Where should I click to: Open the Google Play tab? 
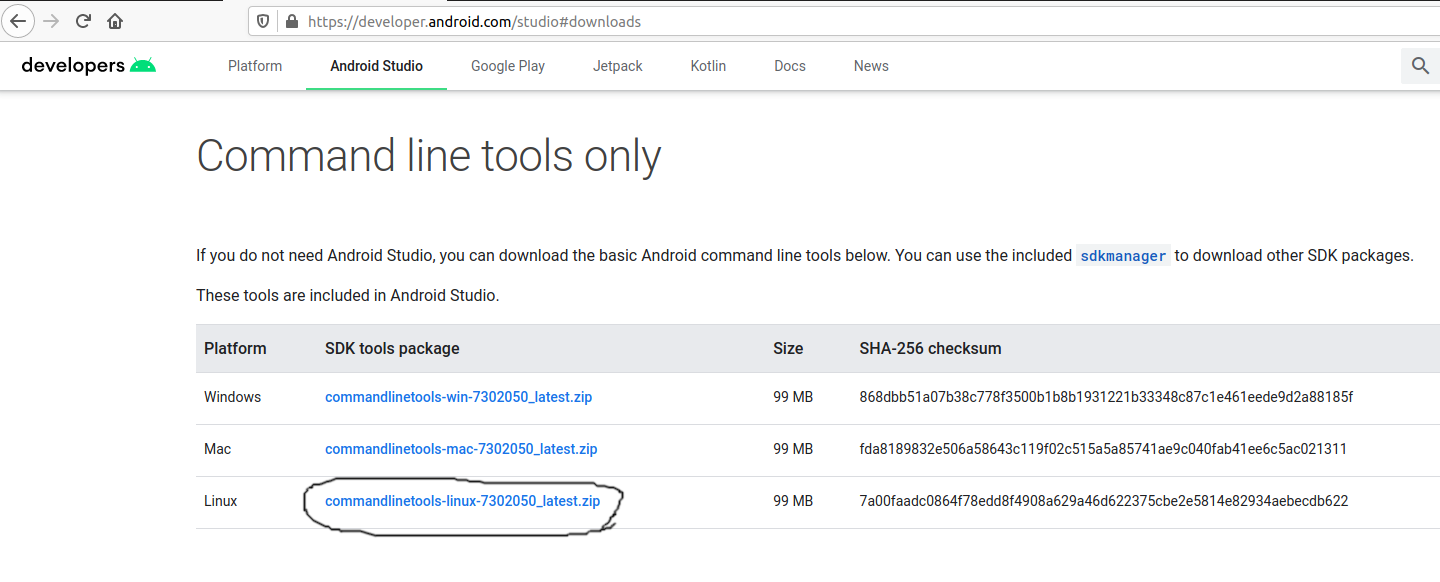(x=508, y=66)
